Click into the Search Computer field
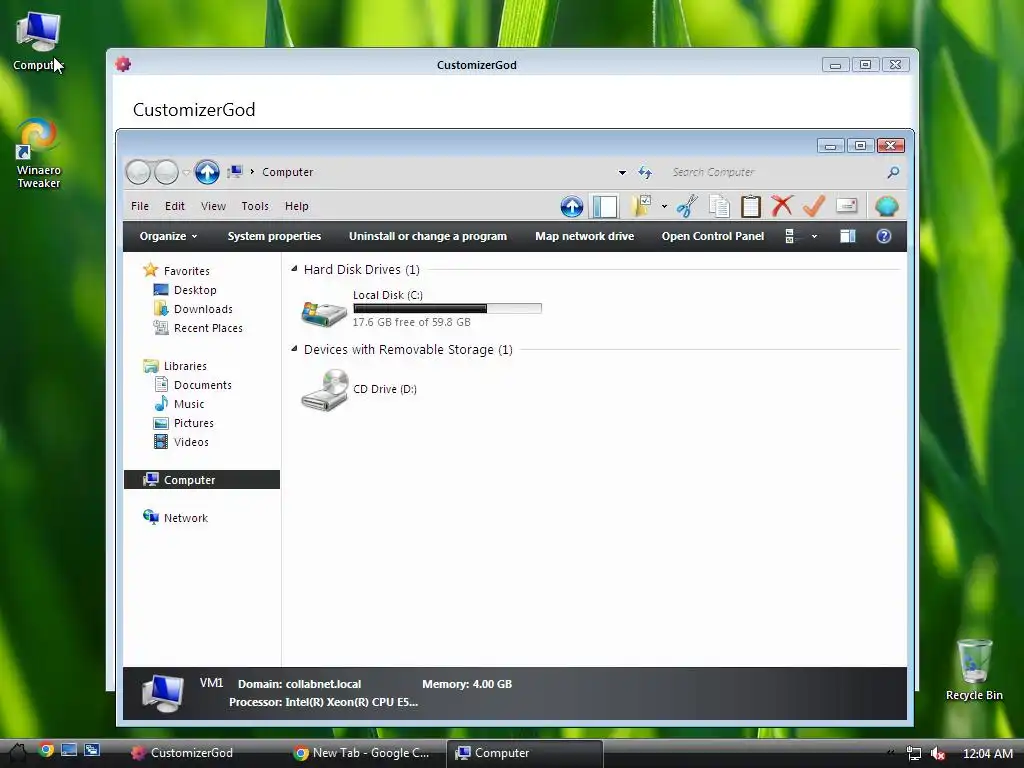1024x768 pixels. pyautogui.click(x=774, y=172)
